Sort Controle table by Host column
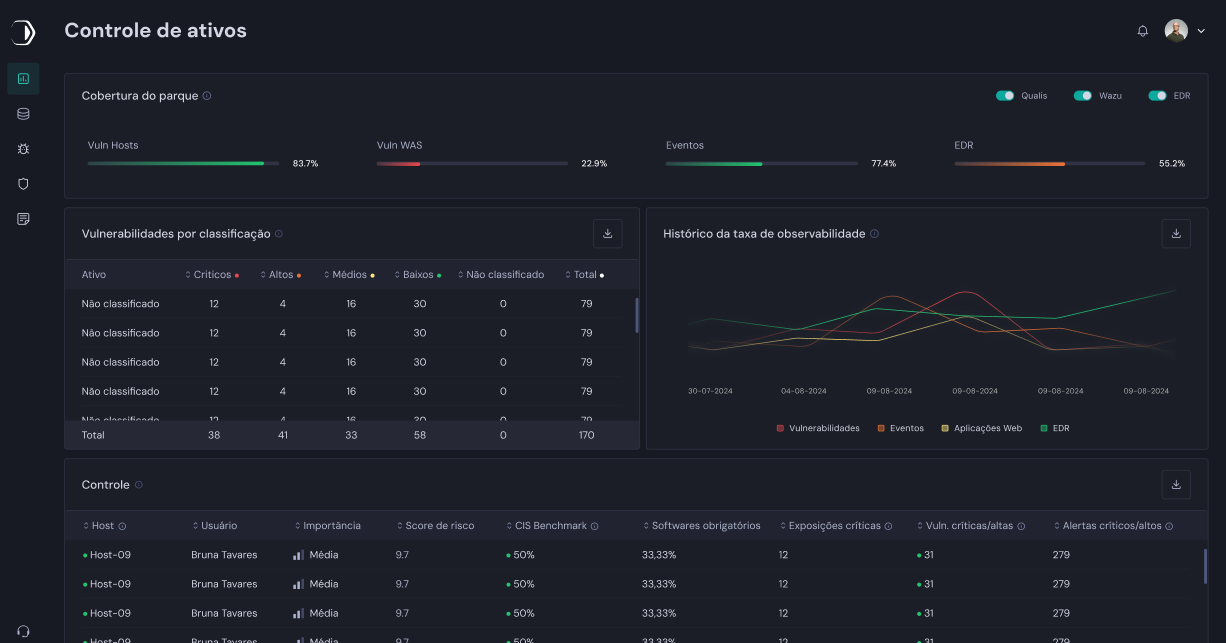This screenshot has width=1226, height=643. 102,526
